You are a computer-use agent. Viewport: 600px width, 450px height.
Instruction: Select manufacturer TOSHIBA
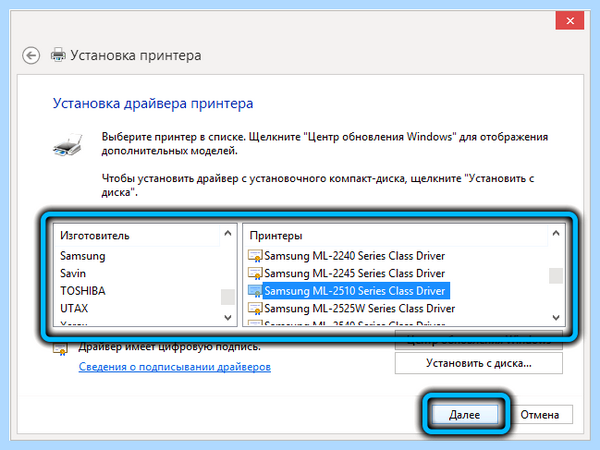coord(83,291)
